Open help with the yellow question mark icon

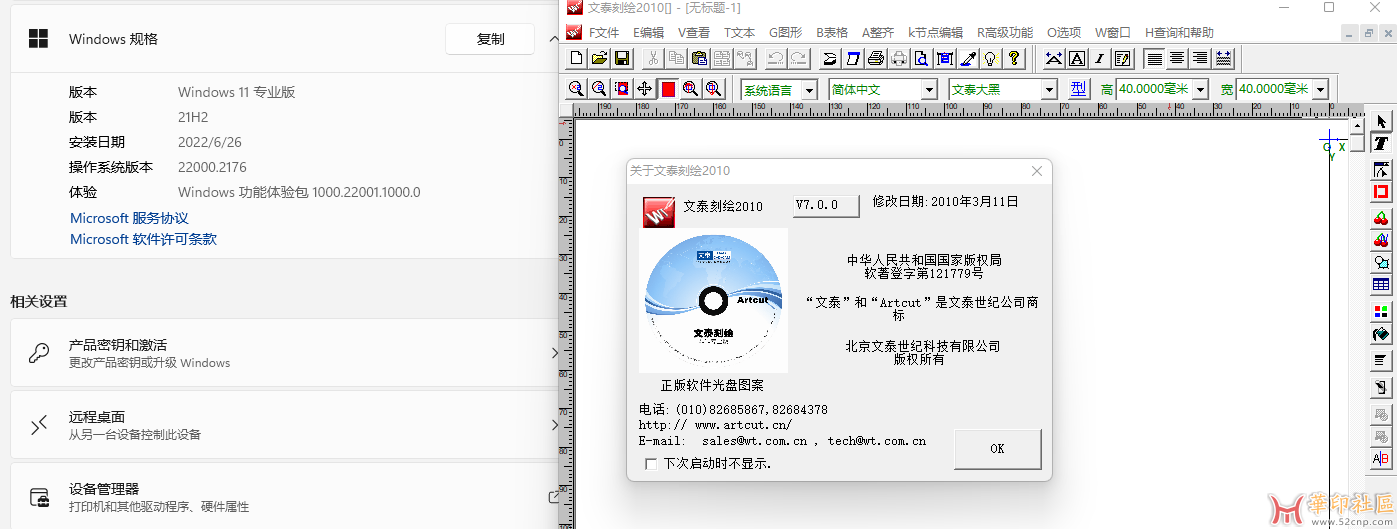1014,58
